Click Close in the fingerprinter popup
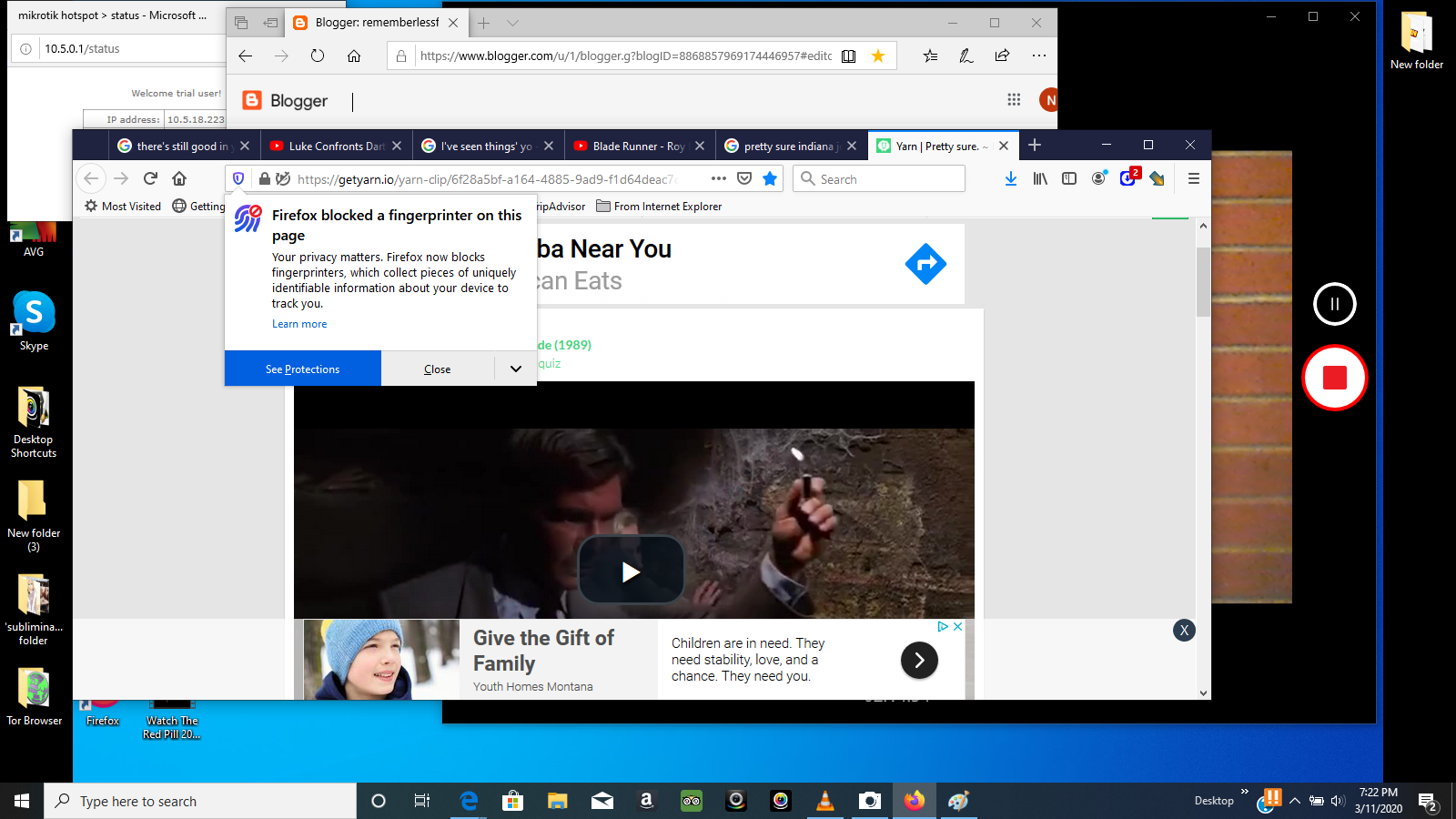 [x=438, y=369]
